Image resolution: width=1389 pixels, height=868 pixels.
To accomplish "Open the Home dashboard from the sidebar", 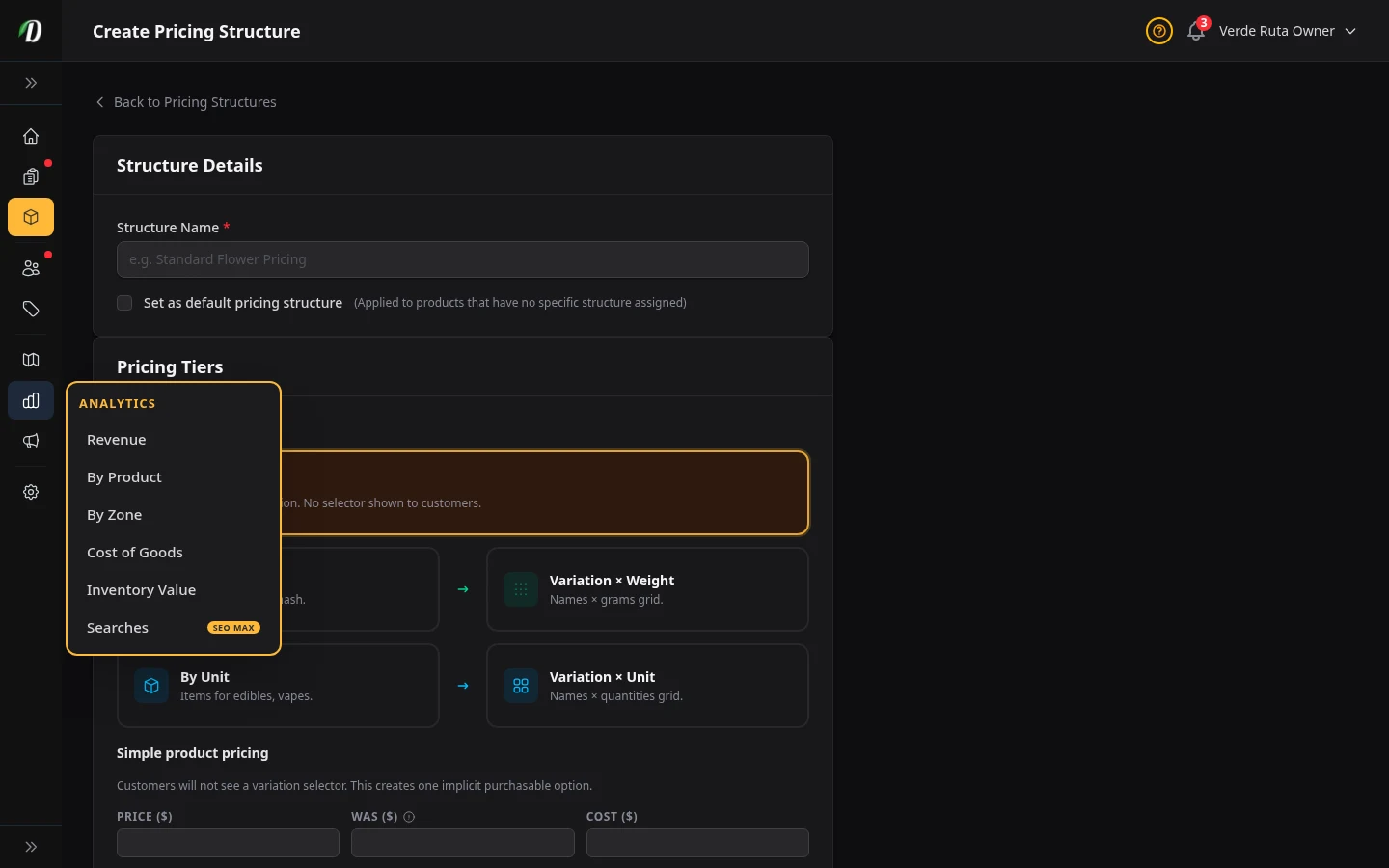I will coord(31,136).
